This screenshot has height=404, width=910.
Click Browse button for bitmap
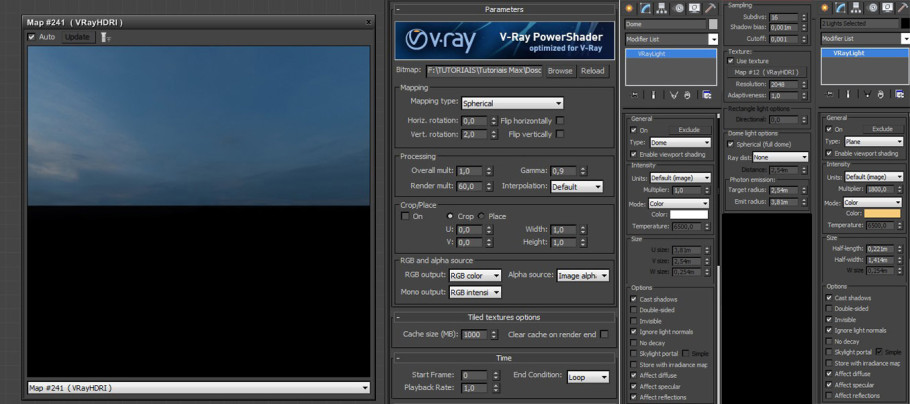(560, 71)
